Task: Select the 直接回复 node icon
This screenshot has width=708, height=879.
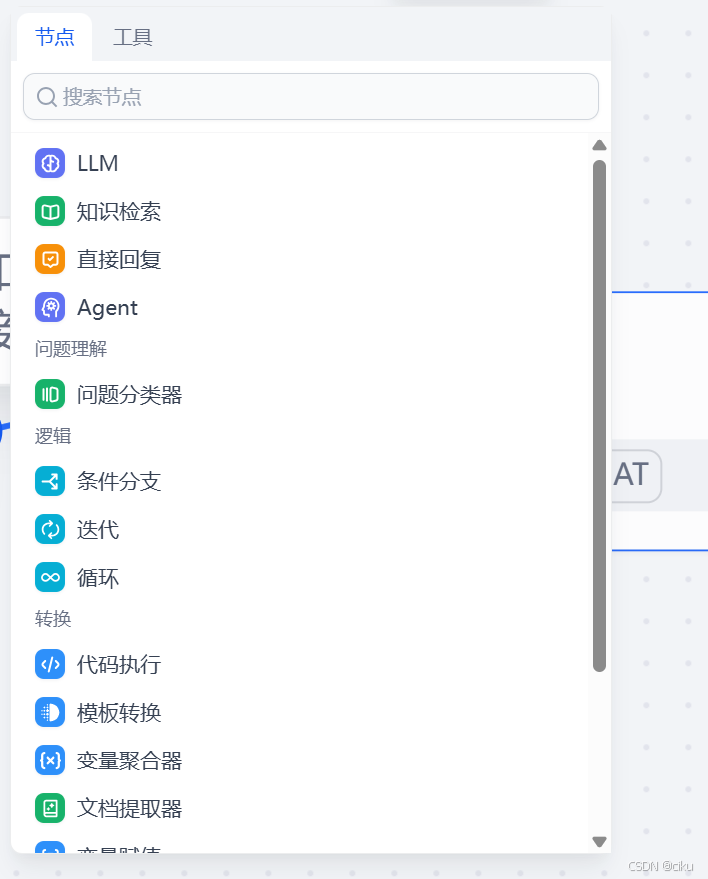Action: (x=50, y=259)
